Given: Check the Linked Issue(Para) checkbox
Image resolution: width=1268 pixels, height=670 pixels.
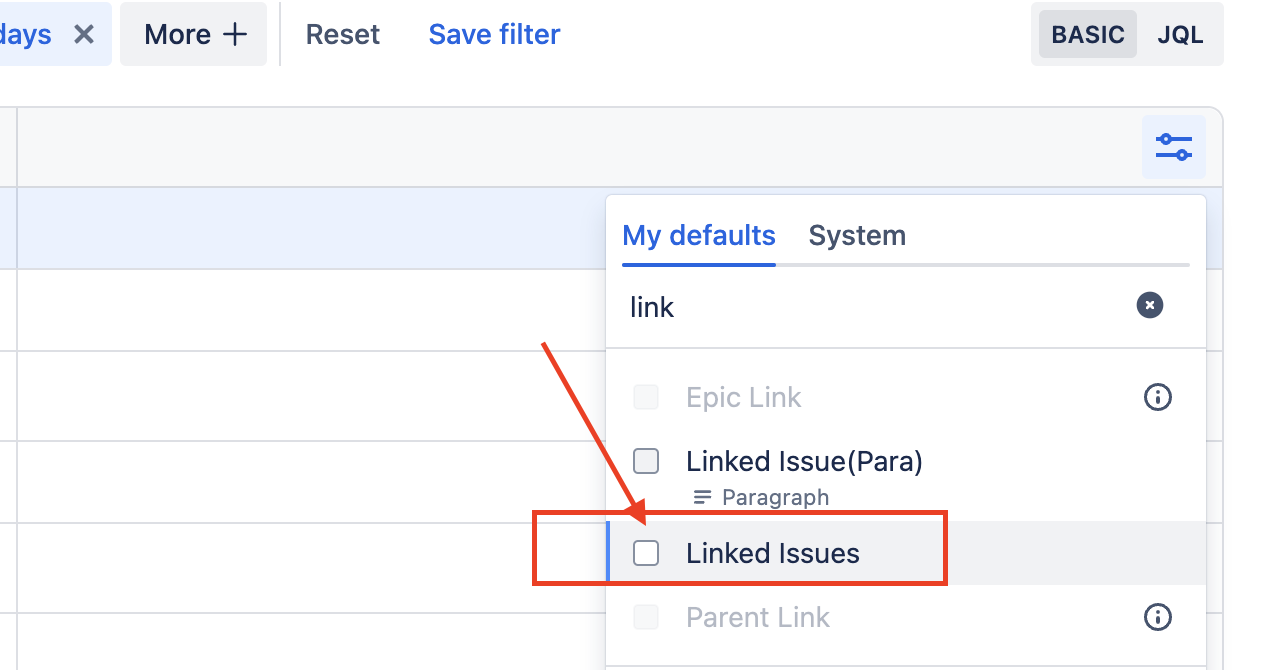Looking at the screenshot, I should (646, 461).
